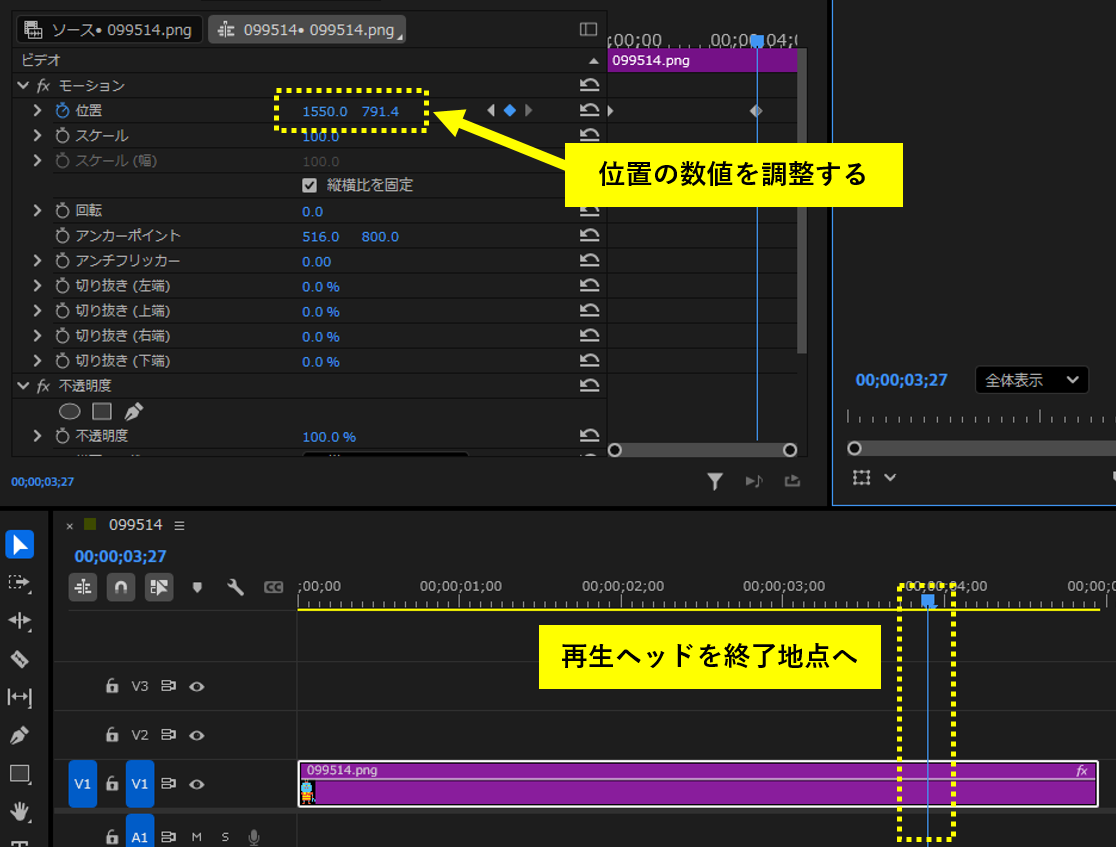Select the Hand tool
Screen dimensions: 1116x847
(x=20, y=810)
